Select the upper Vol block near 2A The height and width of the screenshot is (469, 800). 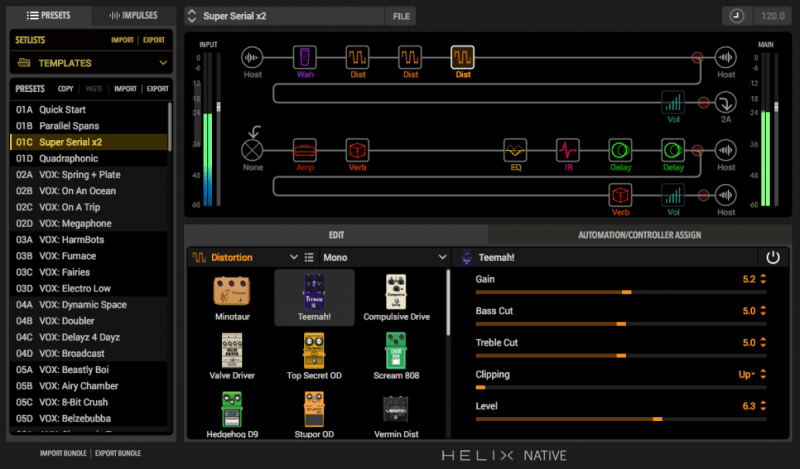[673, 102]
